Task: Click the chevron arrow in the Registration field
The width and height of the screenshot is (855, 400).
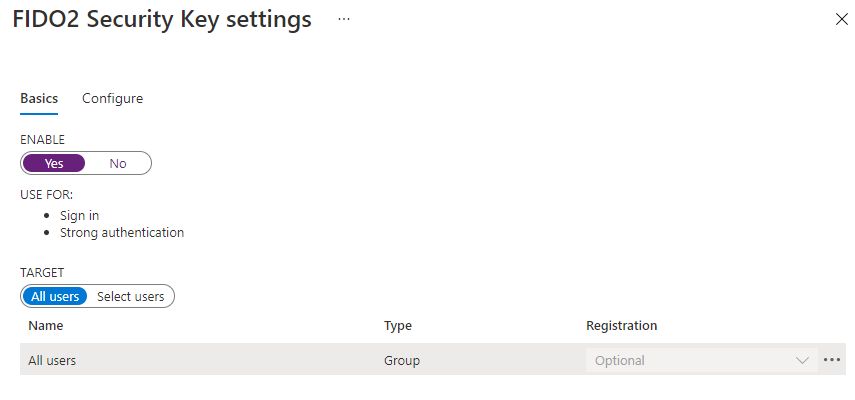Action: 802,360
